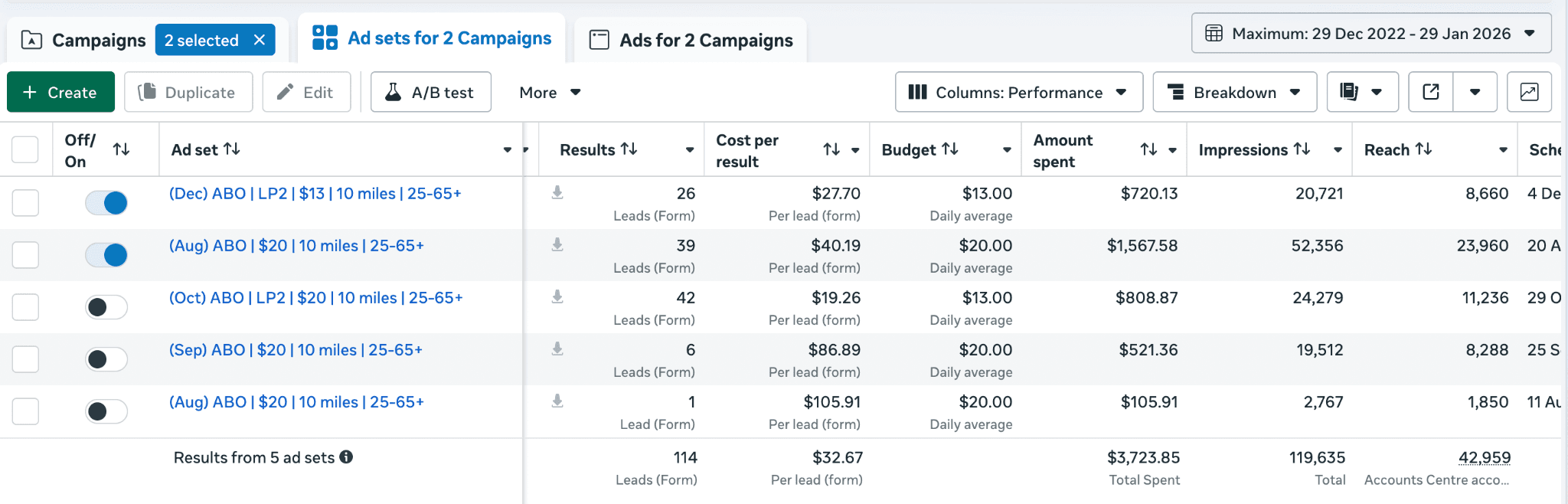Sort by Impressions column arrows
Screen dimensions: 1568x504
[x=1302, y=149]
